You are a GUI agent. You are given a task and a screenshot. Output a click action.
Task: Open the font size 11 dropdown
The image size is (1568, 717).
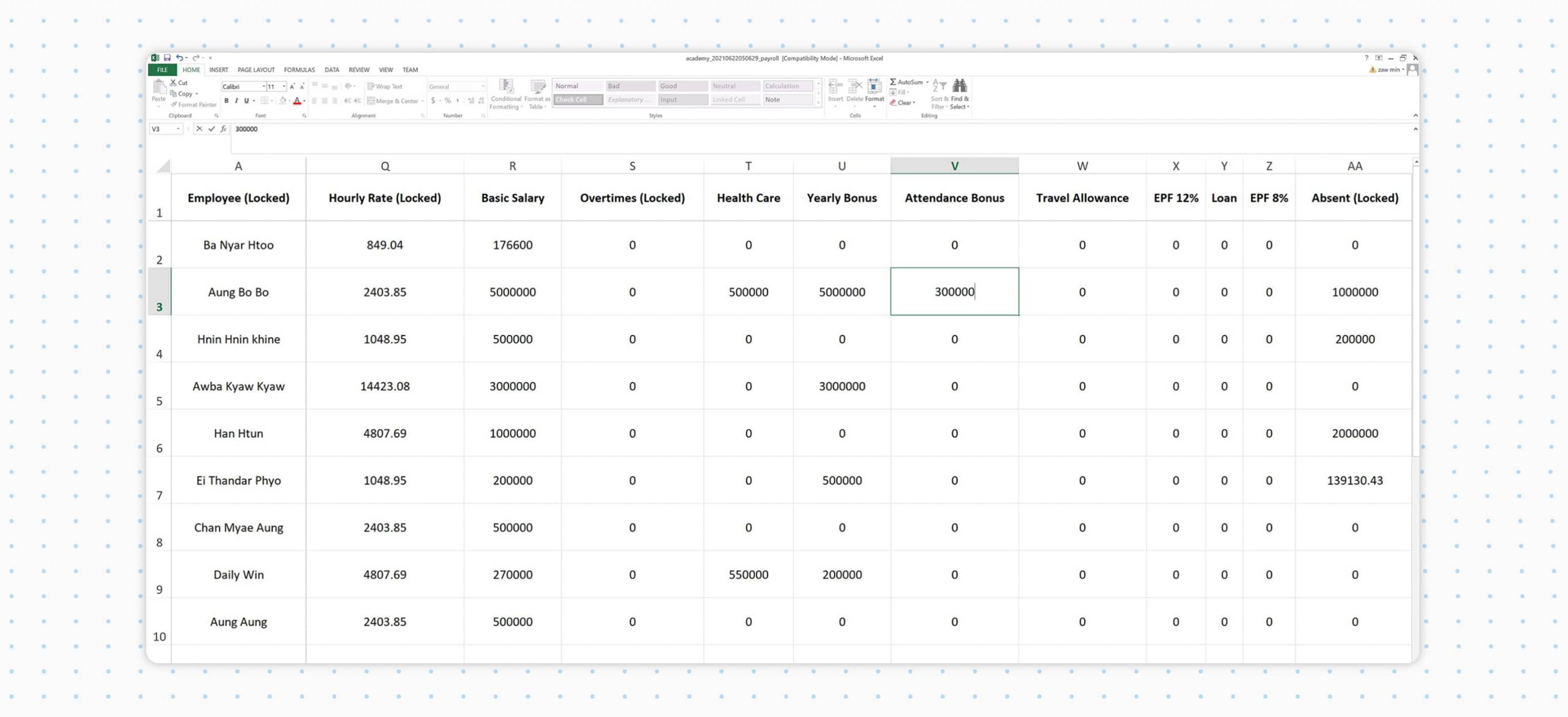(284, 87)
